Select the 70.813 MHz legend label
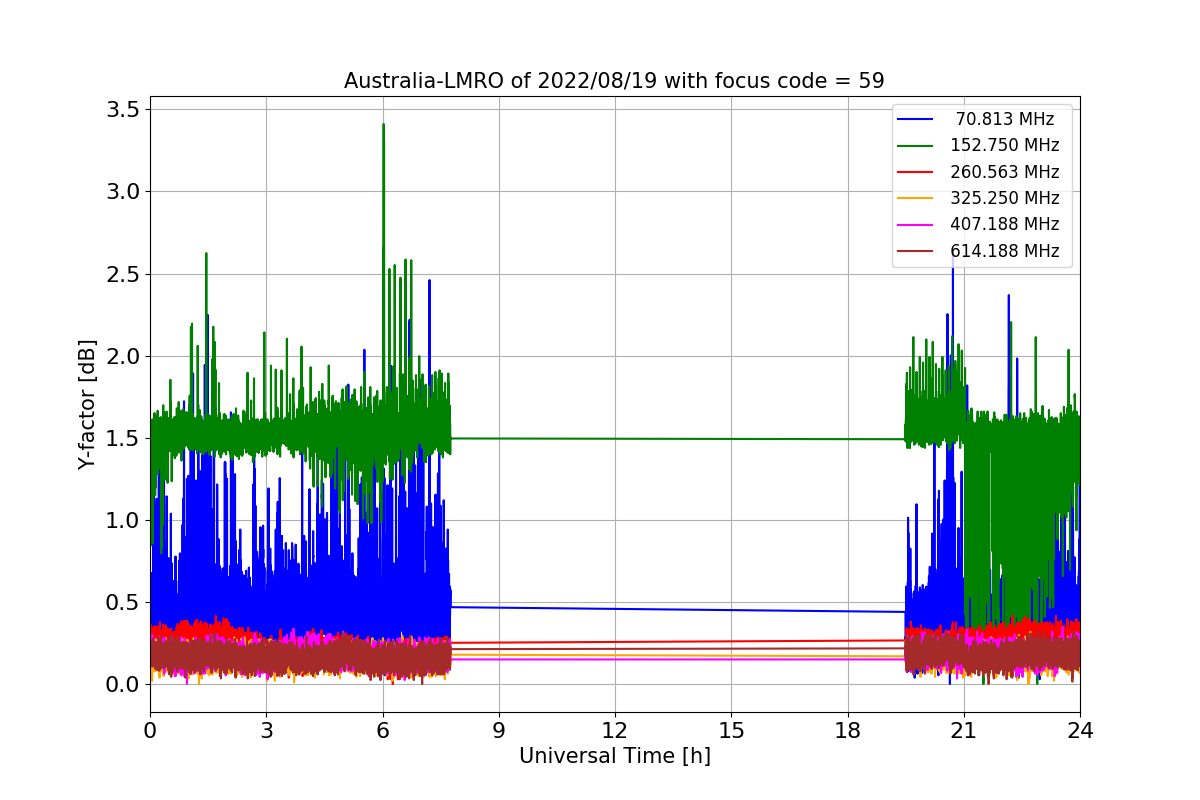The image size is (1200, 800). click(1005, 119)
